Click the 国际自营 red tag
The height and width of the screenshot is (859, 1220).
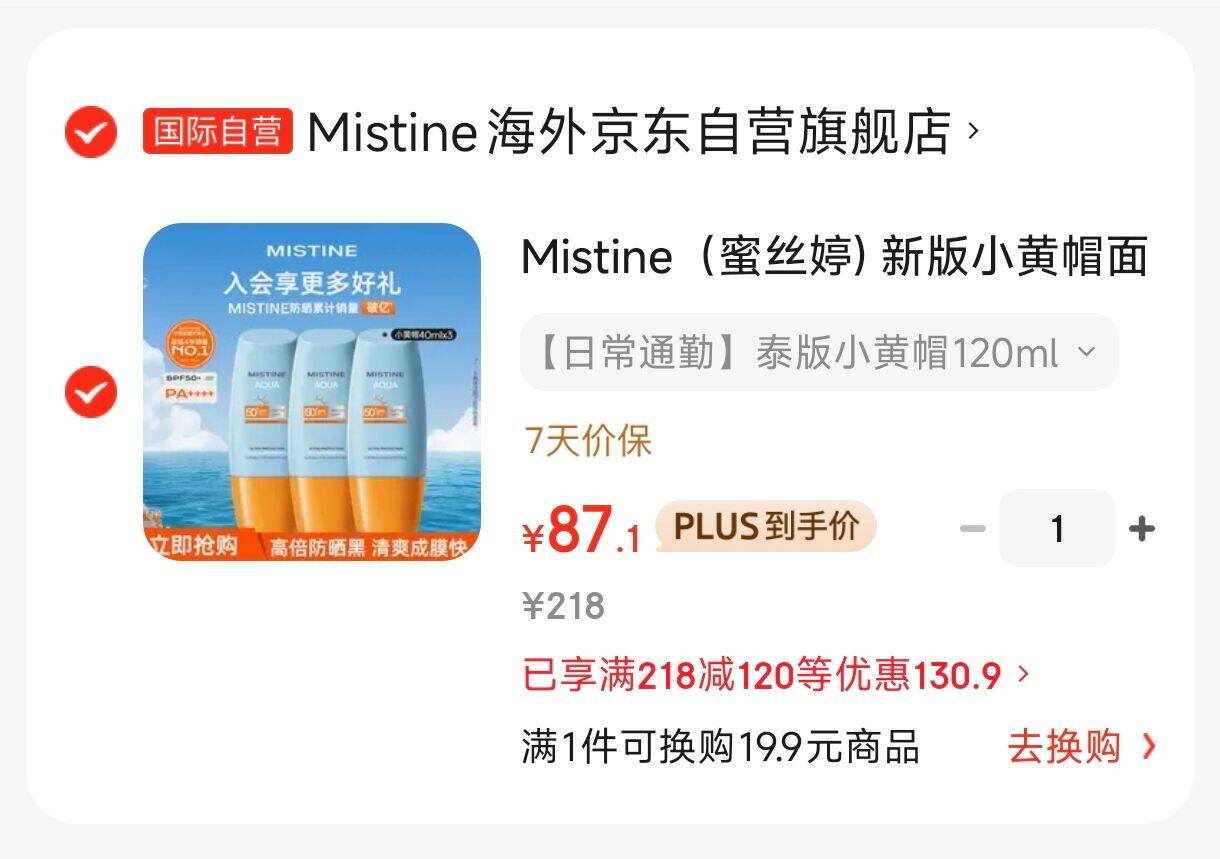click(x=218, y=132)
